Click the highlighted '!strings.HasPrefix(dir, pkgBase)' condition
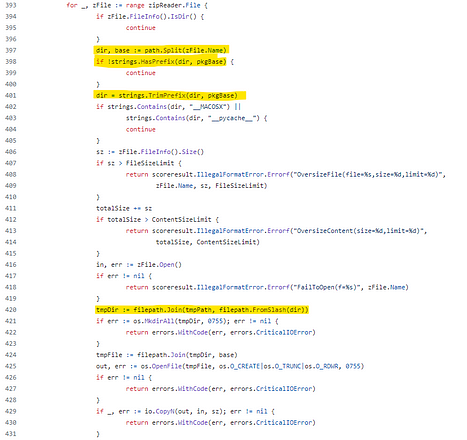The height and width of the screenshot is (440, 467). [167, 62]
